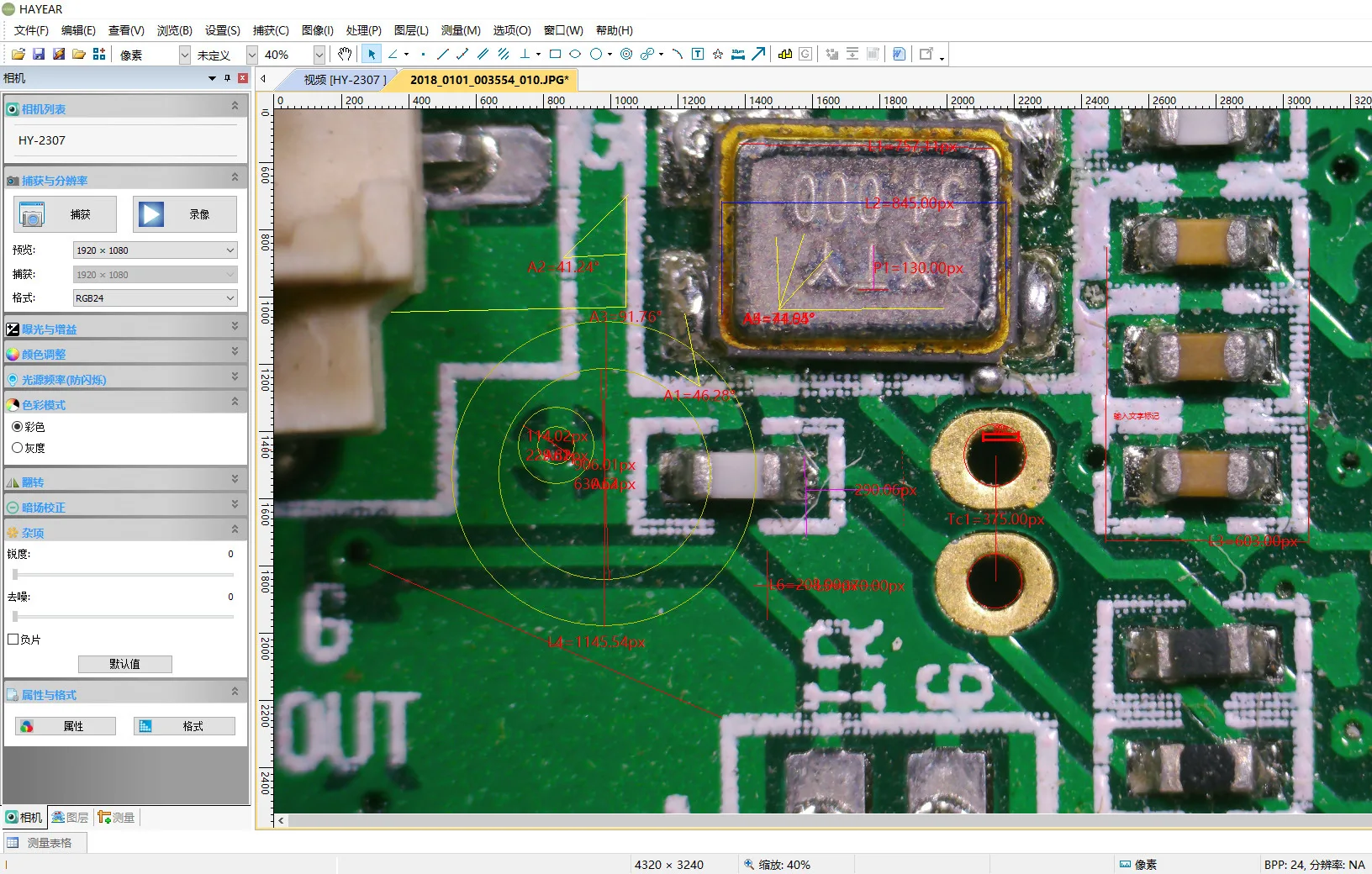Click the tab scroll left arrow
Viewport: 1372px width, 874px height.
tap(264, 79)
